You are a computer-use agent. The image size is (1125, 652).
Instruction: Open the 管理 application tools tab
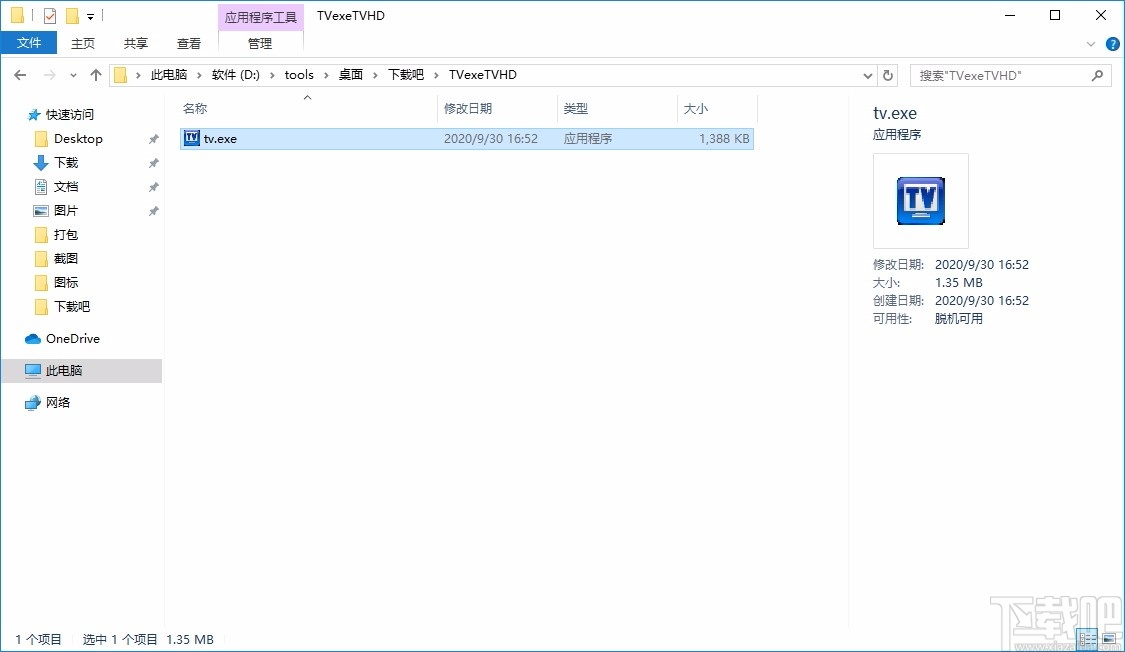(259, 43)
